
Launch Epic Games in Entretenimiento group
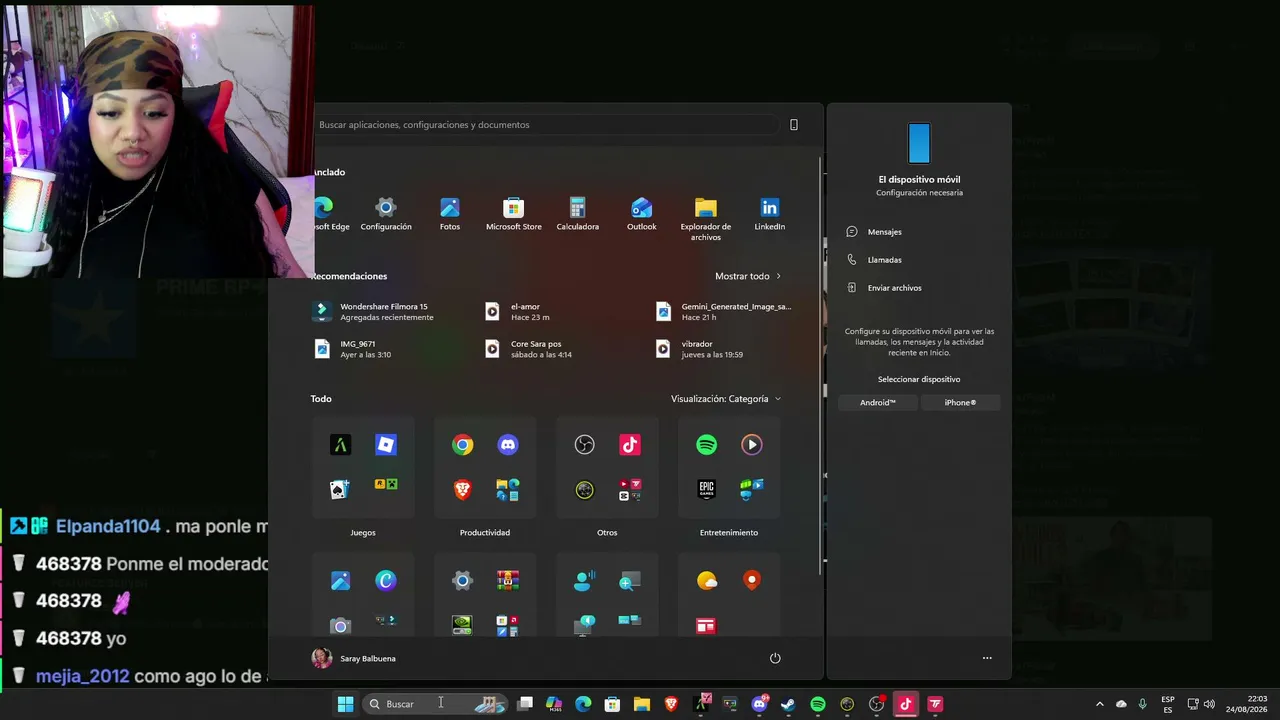pyautogui.click(x=706, y=489)
